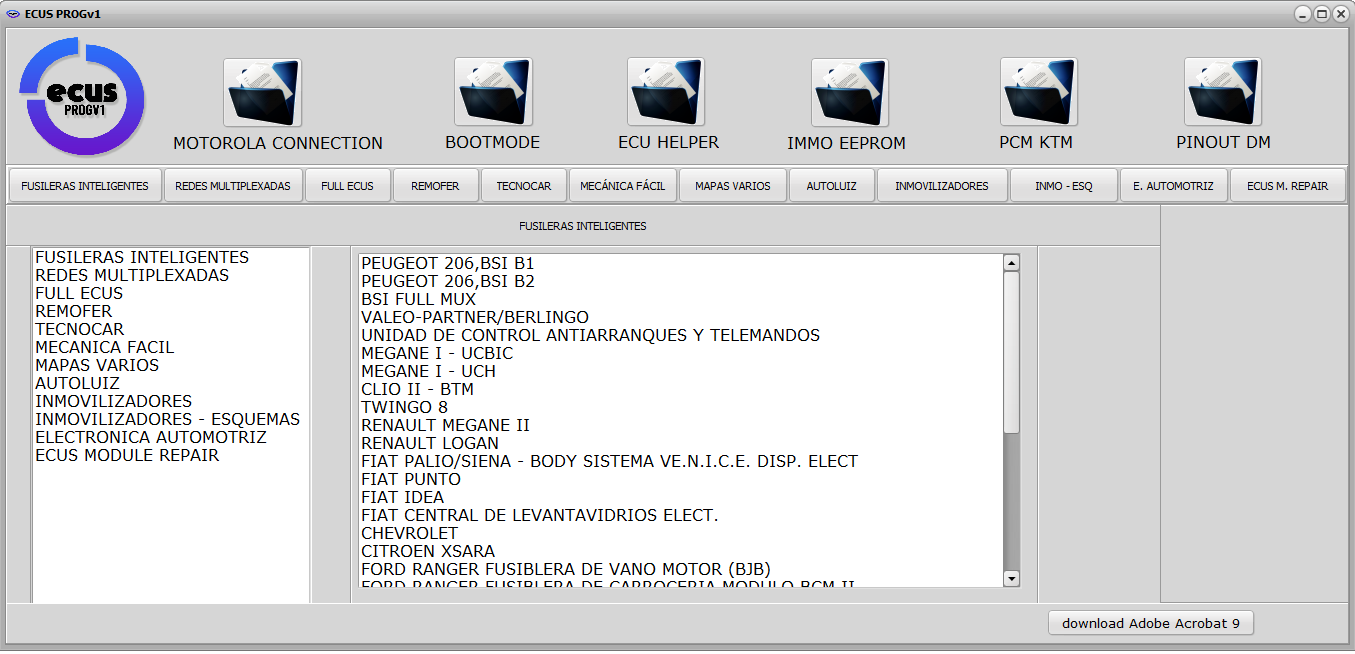The height and width of the screenshot is (654, 1355).
Task: Switch to the REDES MULTIPLEXADAS tab
Action: [233, 186]
